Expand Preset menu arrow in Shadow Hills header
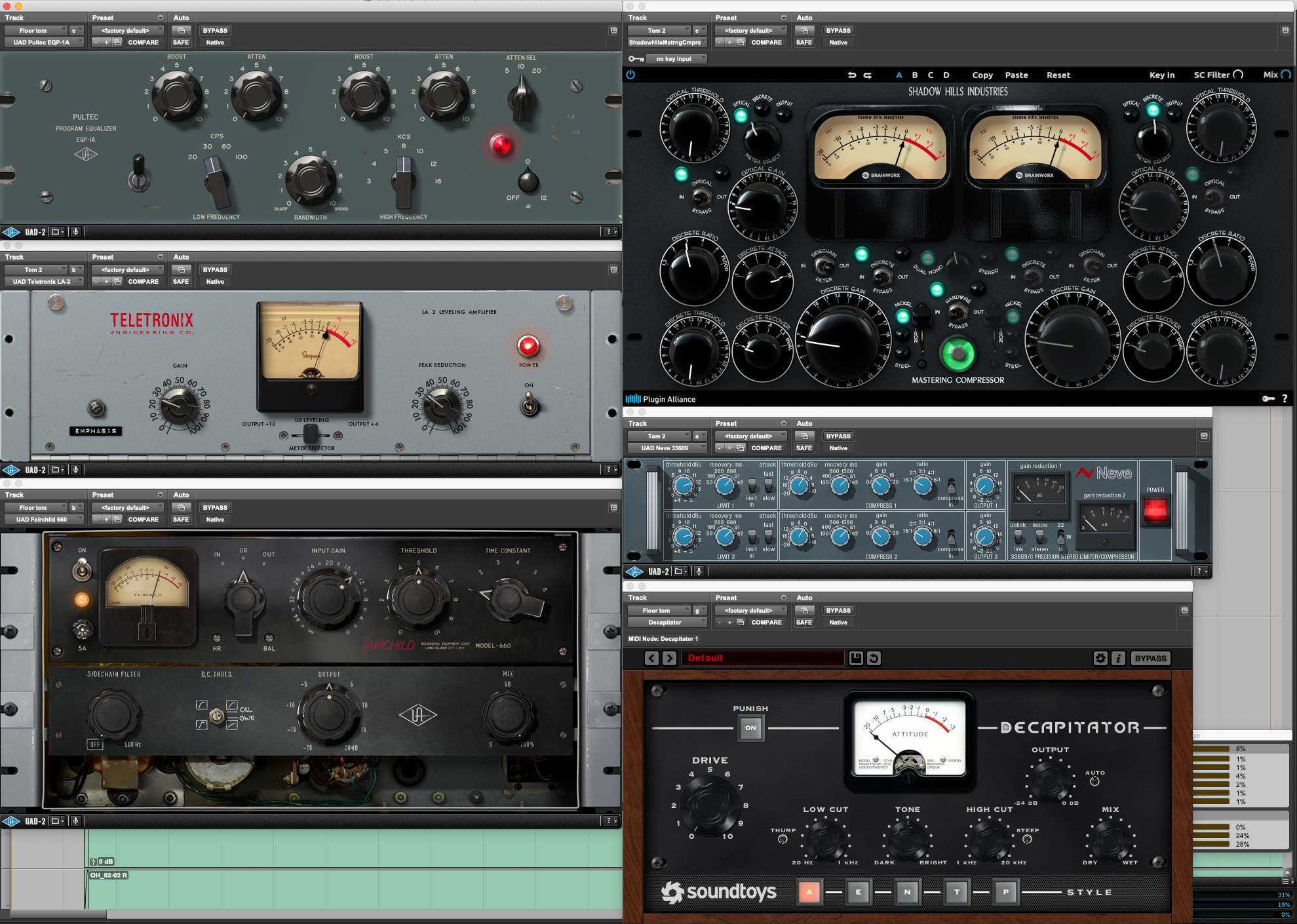The height and width of the screenshot is (924, 1297). (x=783, y=18)
